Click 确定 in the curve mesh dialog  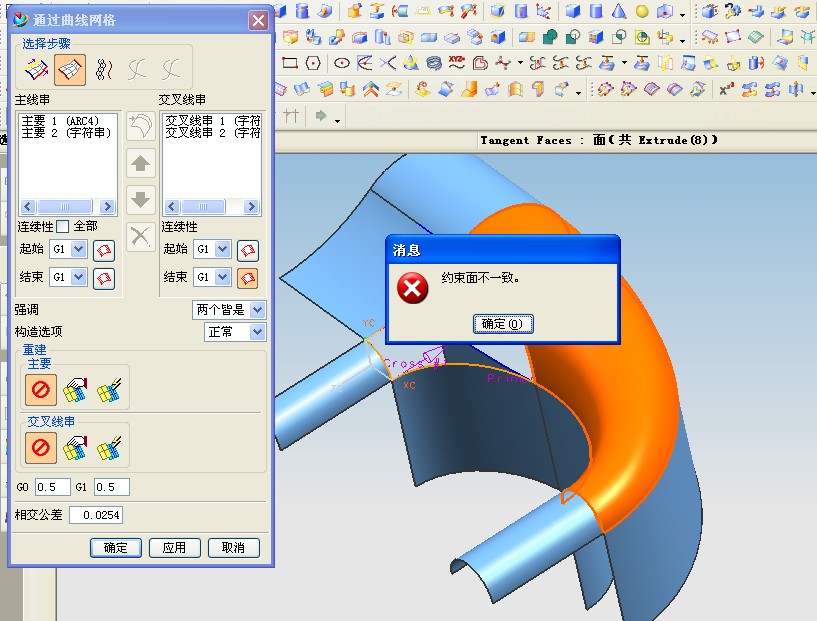tap(116, 548)
